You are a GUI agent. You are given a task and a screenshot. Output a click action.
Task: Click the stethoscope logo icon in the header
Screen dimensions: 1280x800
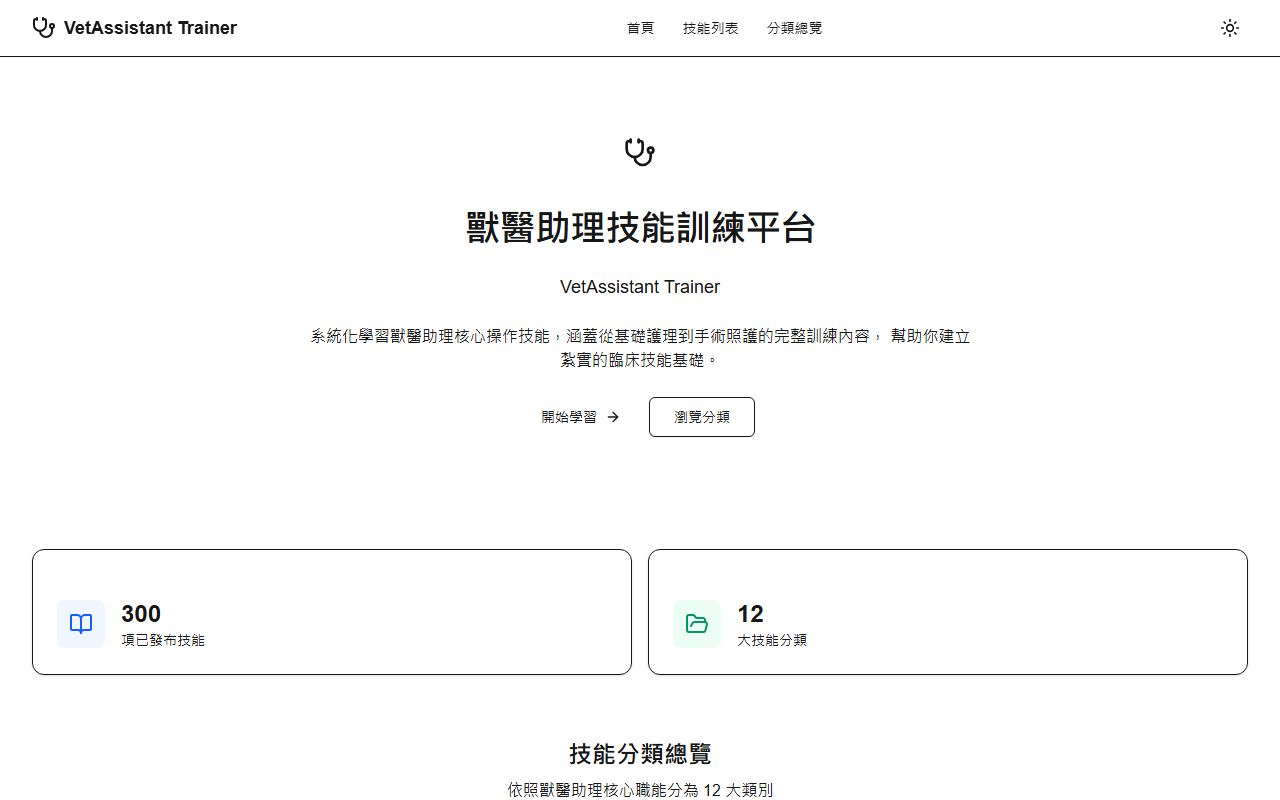click(x=43, y=28)
